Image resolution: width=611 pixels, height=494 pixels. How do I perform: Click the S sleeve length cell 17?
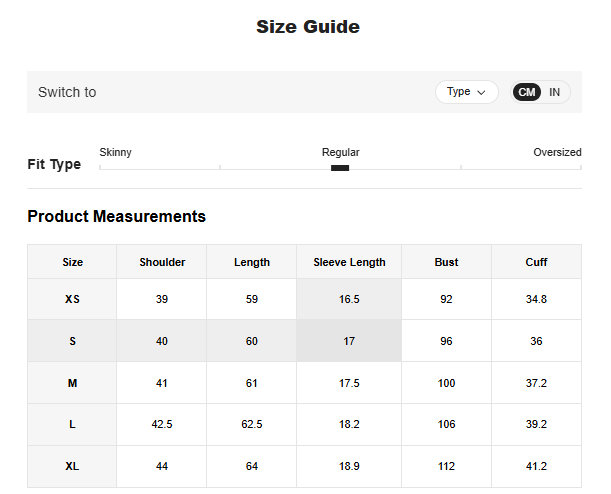349,341
